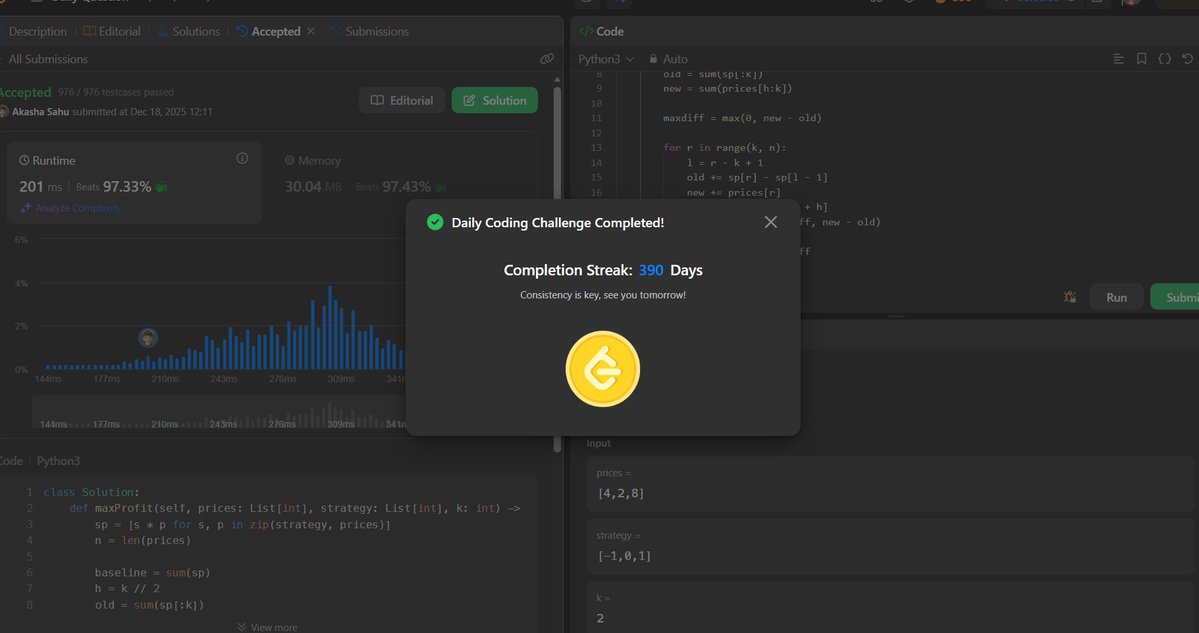
Task: Click the user avatar marker on the runtime chart
Action: (x=148, y=337)
